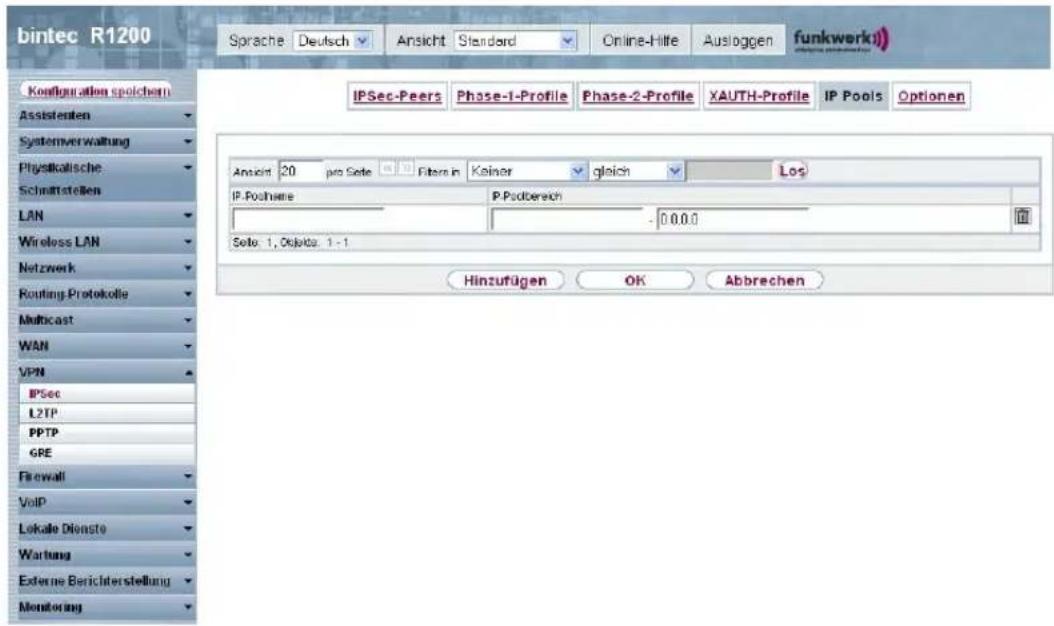The image size is (1054, 626).
Task: Expand the Netzwerk menu
Action: 106,268
